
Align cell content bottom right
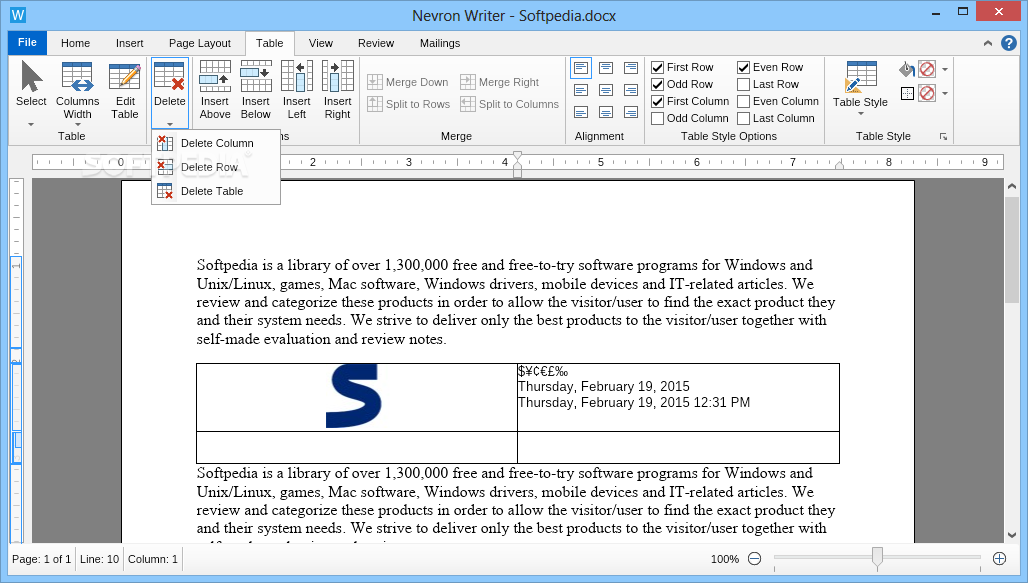tap(631, 113)
